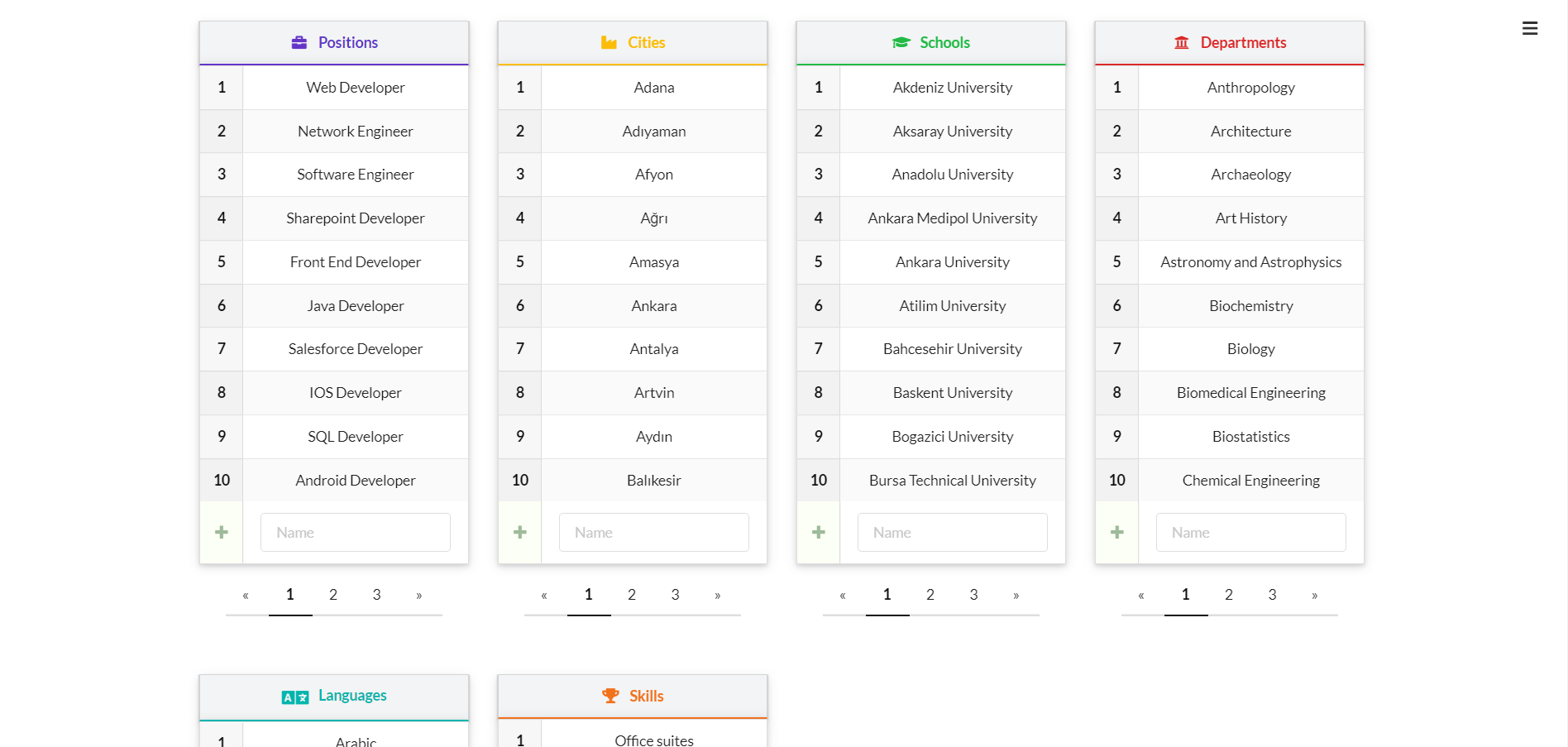The image size is (1568, 747).
Task: Focus the Name field under Schools
Action: (953, 532)
